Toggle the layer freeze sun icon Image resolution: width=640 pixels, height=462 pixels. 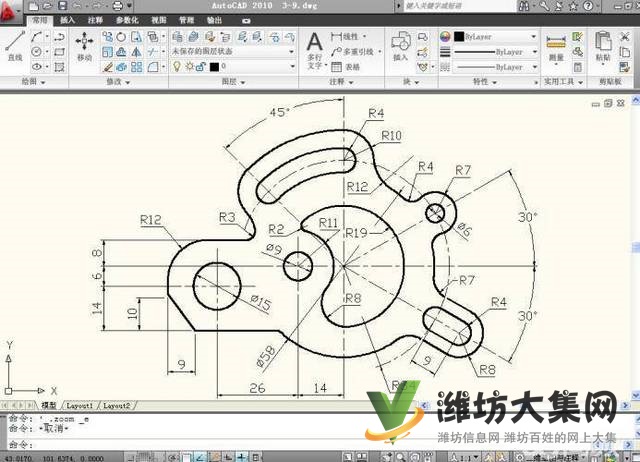click(x=189, y=66)
